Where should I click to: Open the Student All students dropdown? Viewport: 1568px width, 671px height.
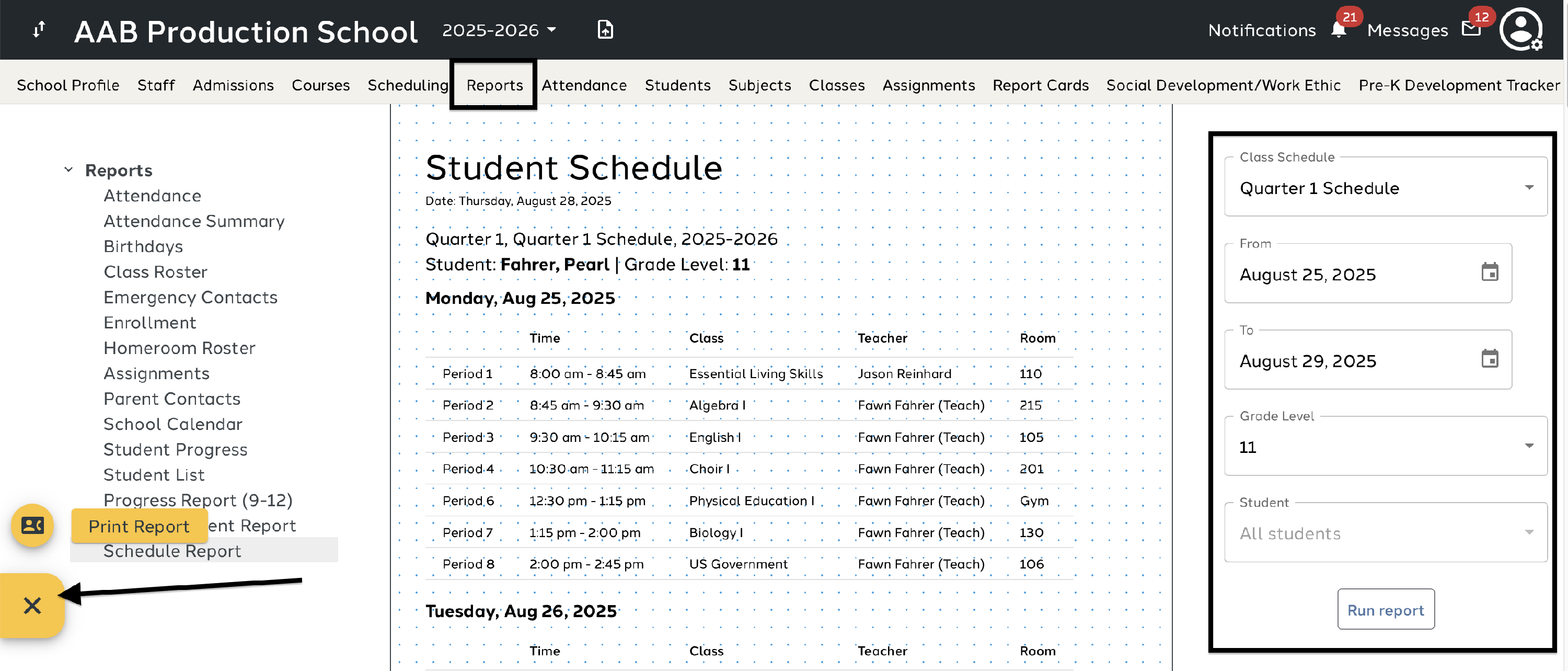click(x=1386, y=533)
